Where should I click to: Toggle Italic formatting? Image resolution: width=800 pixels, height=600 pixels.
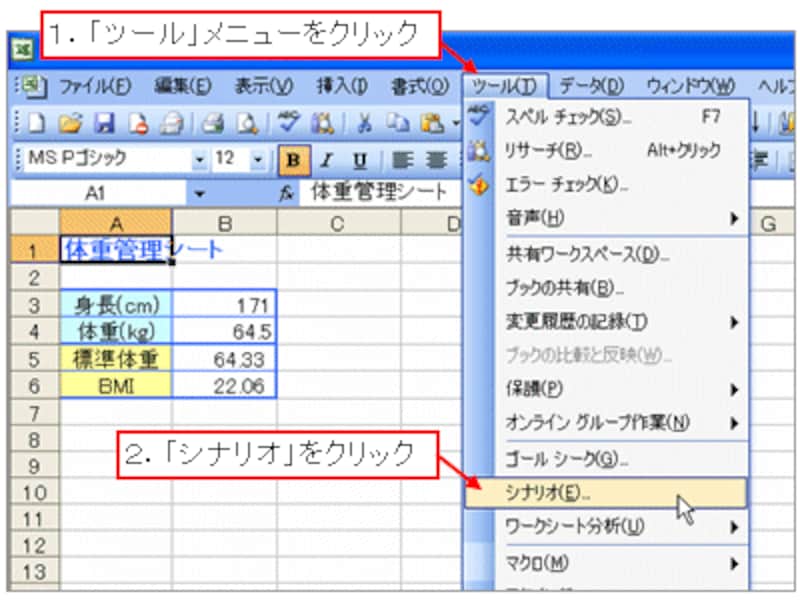(x=327, y=160)
